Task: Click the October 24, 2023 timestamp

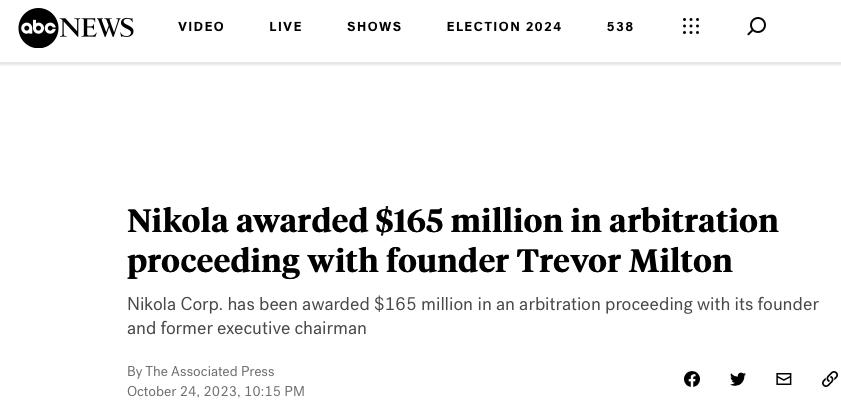Action: (216, 392)
